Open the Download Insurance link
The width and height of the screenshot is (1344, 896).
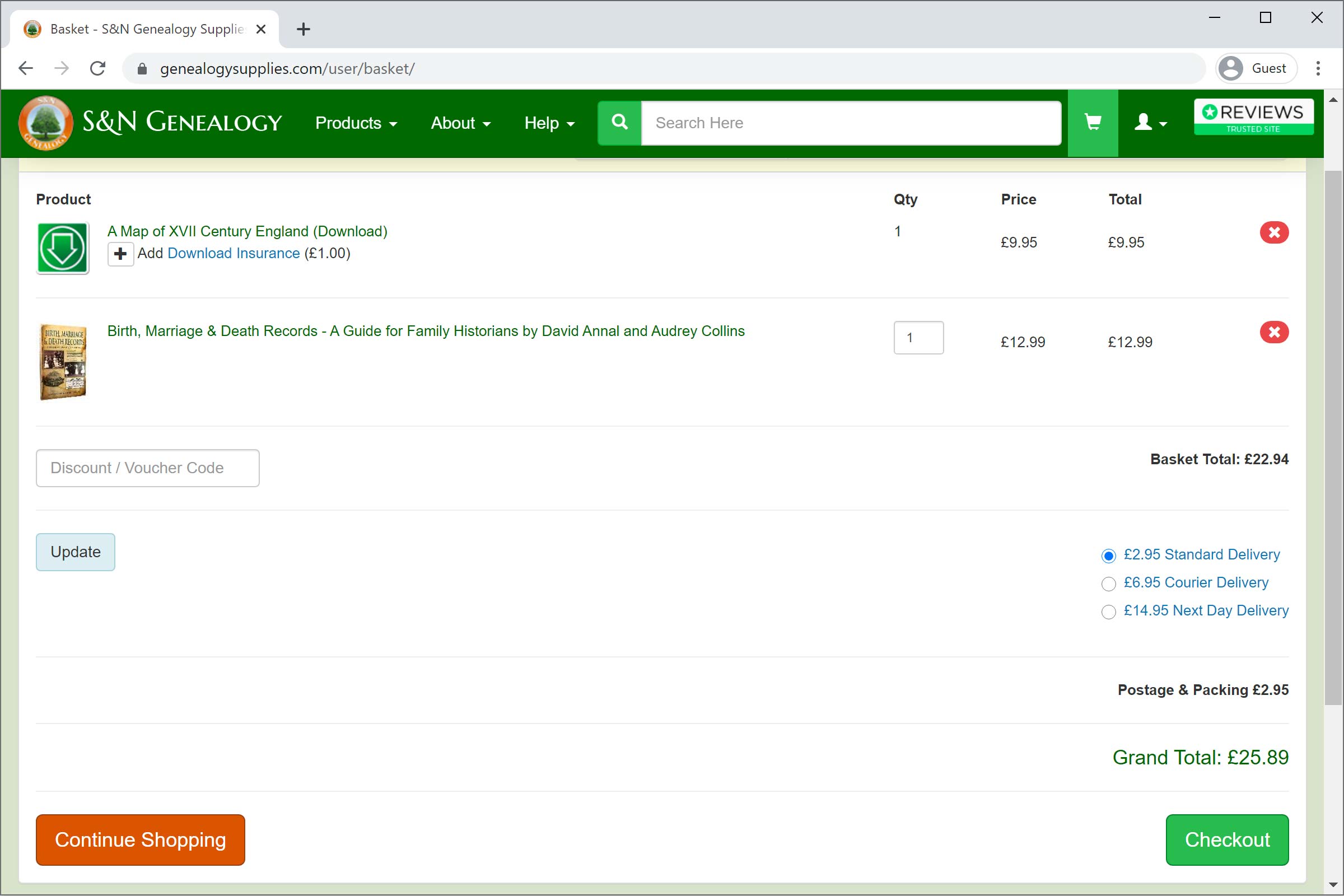[234, 253]
